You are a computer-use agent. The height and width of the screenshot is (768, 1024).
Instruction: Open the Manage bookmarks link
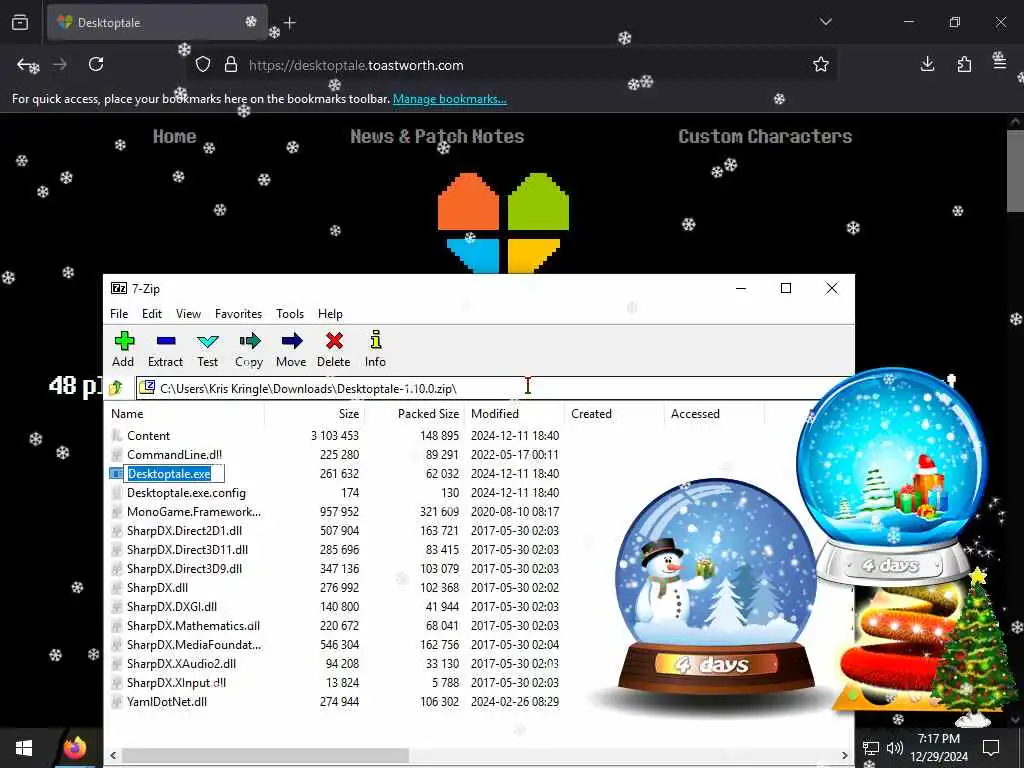tap(449, 99)
